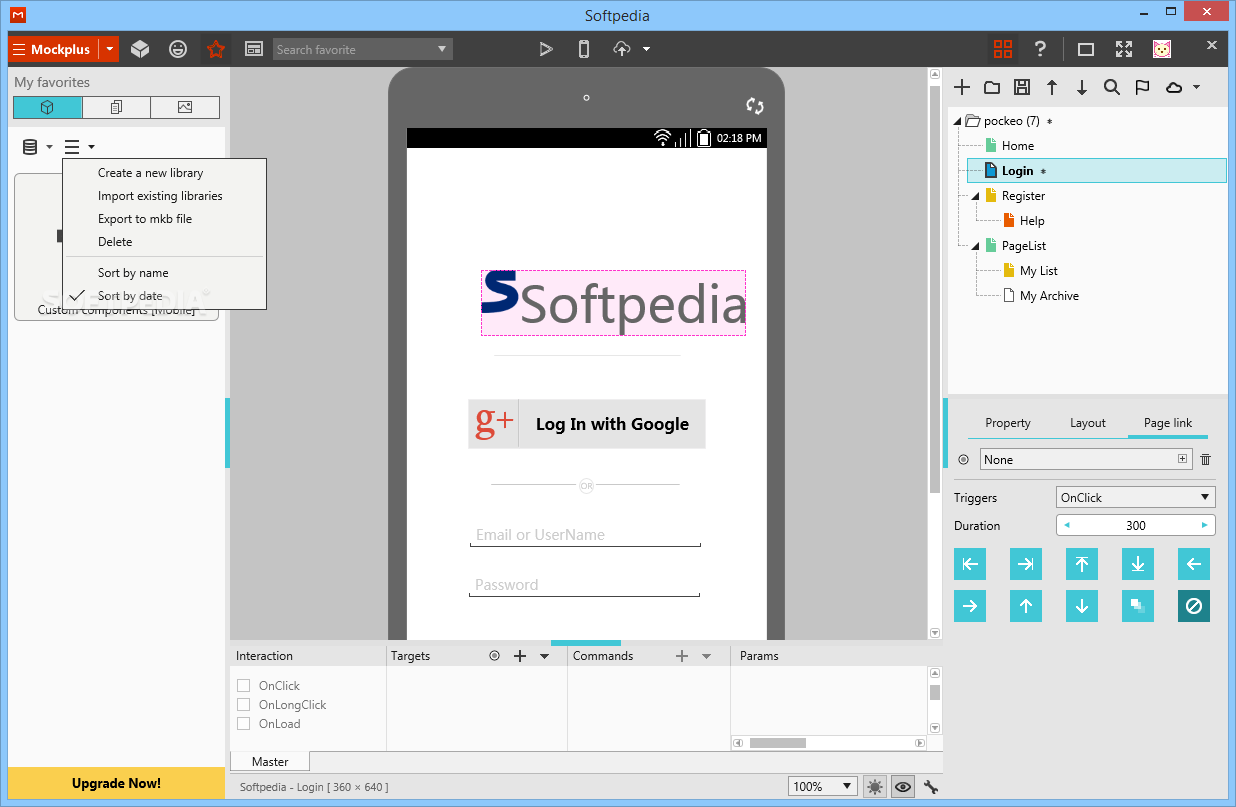
Task: Toggle the orange grid layout icon
Action: (1003, 49)
